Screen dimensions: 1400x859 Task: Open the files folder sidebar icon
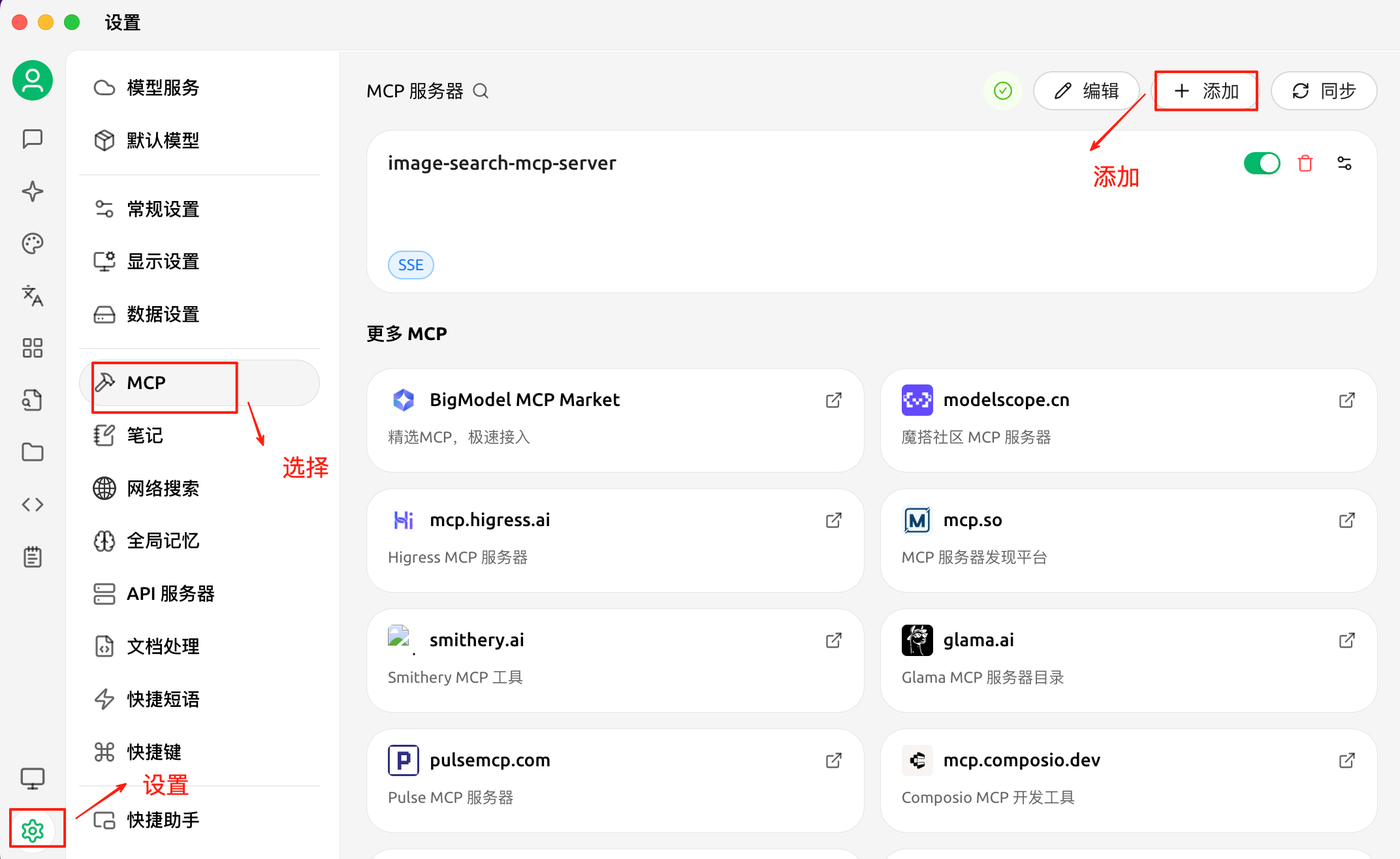click(33, 452)
